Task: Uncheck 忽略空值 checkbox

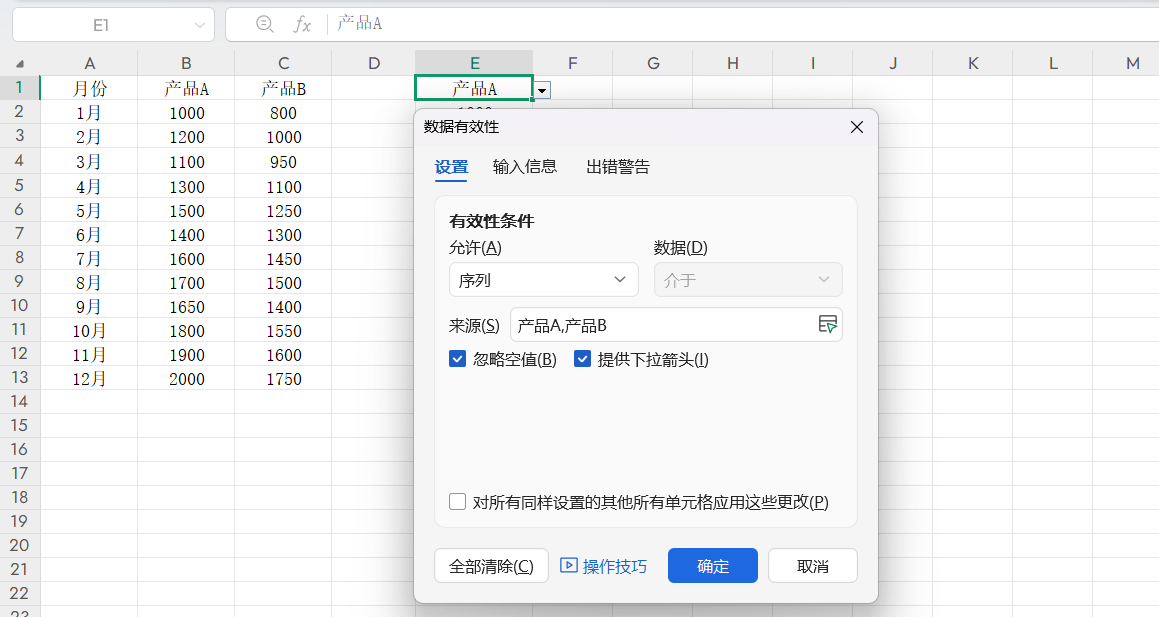Action: 458,358
